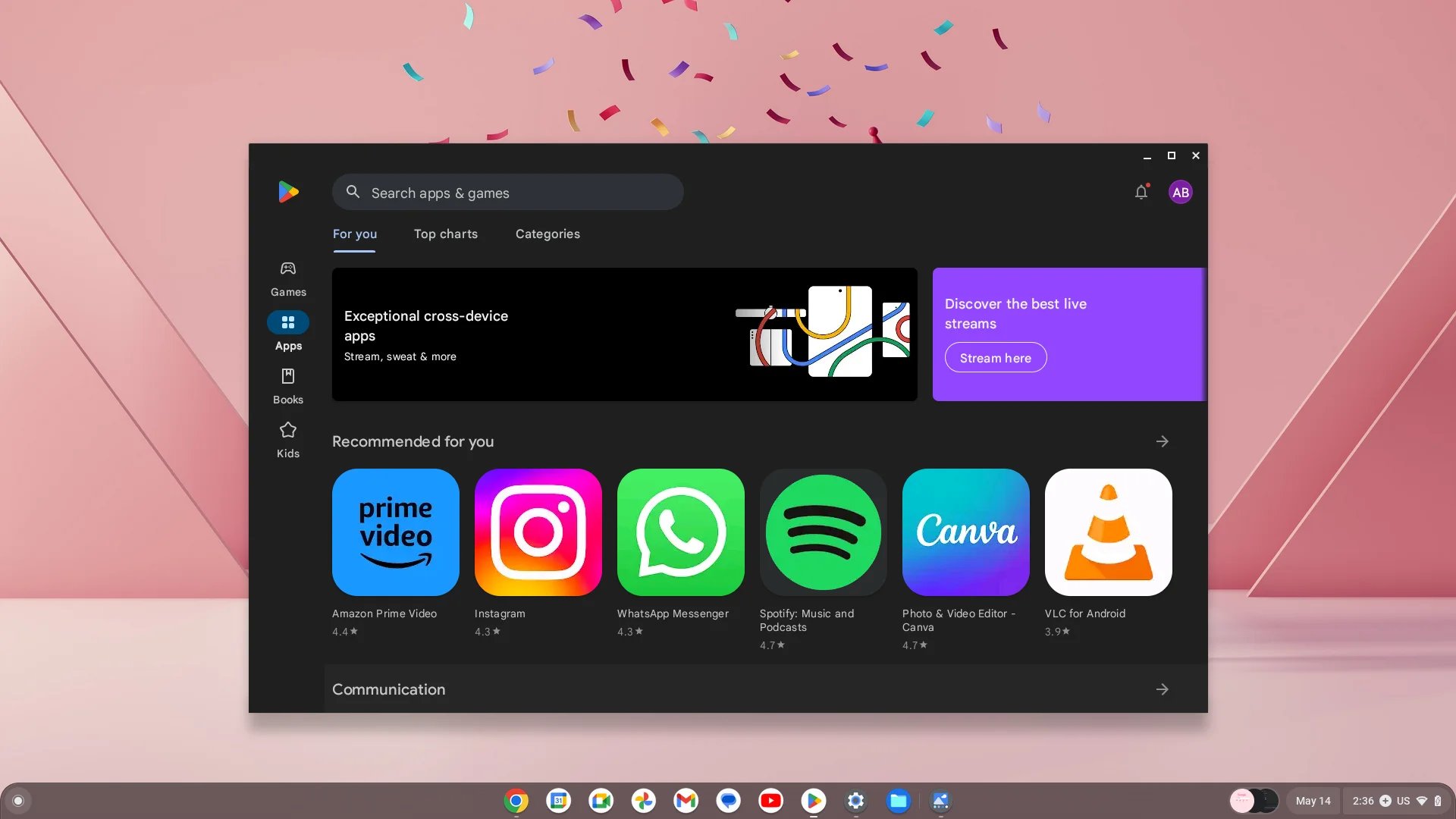Launch Chrome from the shelf
Image resolution: width=1456 pixels, height=819 pixels.
click(516, 801)
